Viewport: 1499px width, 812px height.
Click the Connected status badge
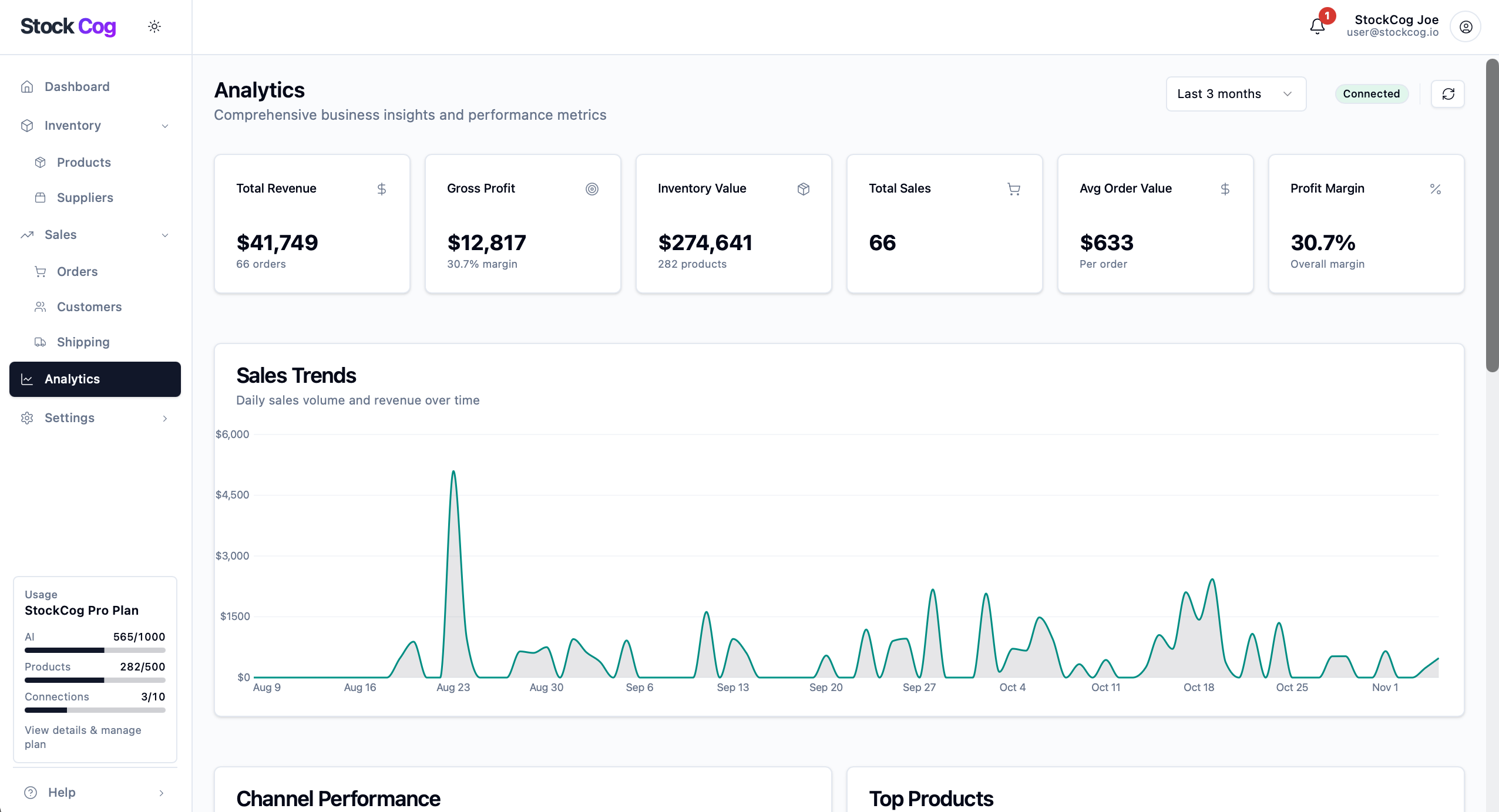point(1372,93)
